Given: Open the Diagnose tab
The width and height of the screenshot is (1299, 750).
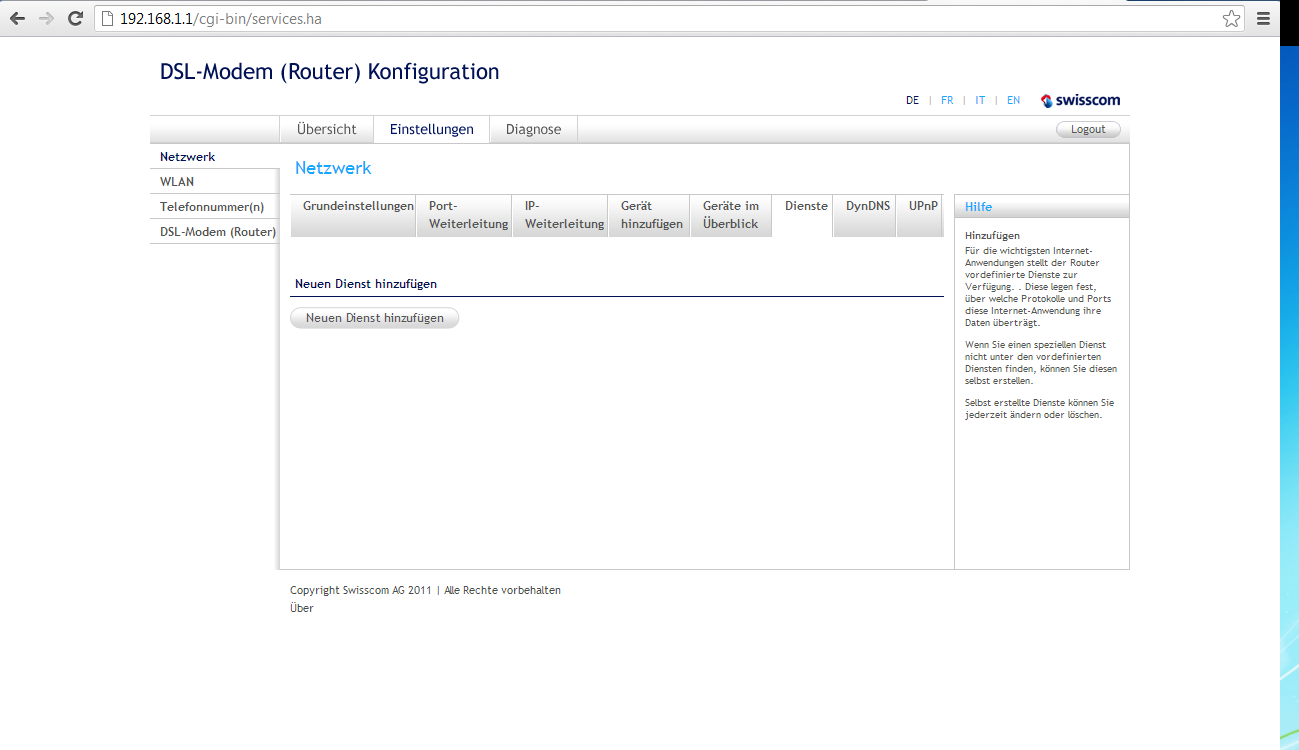Looking at the screenshot, I should tap(533, 129).
